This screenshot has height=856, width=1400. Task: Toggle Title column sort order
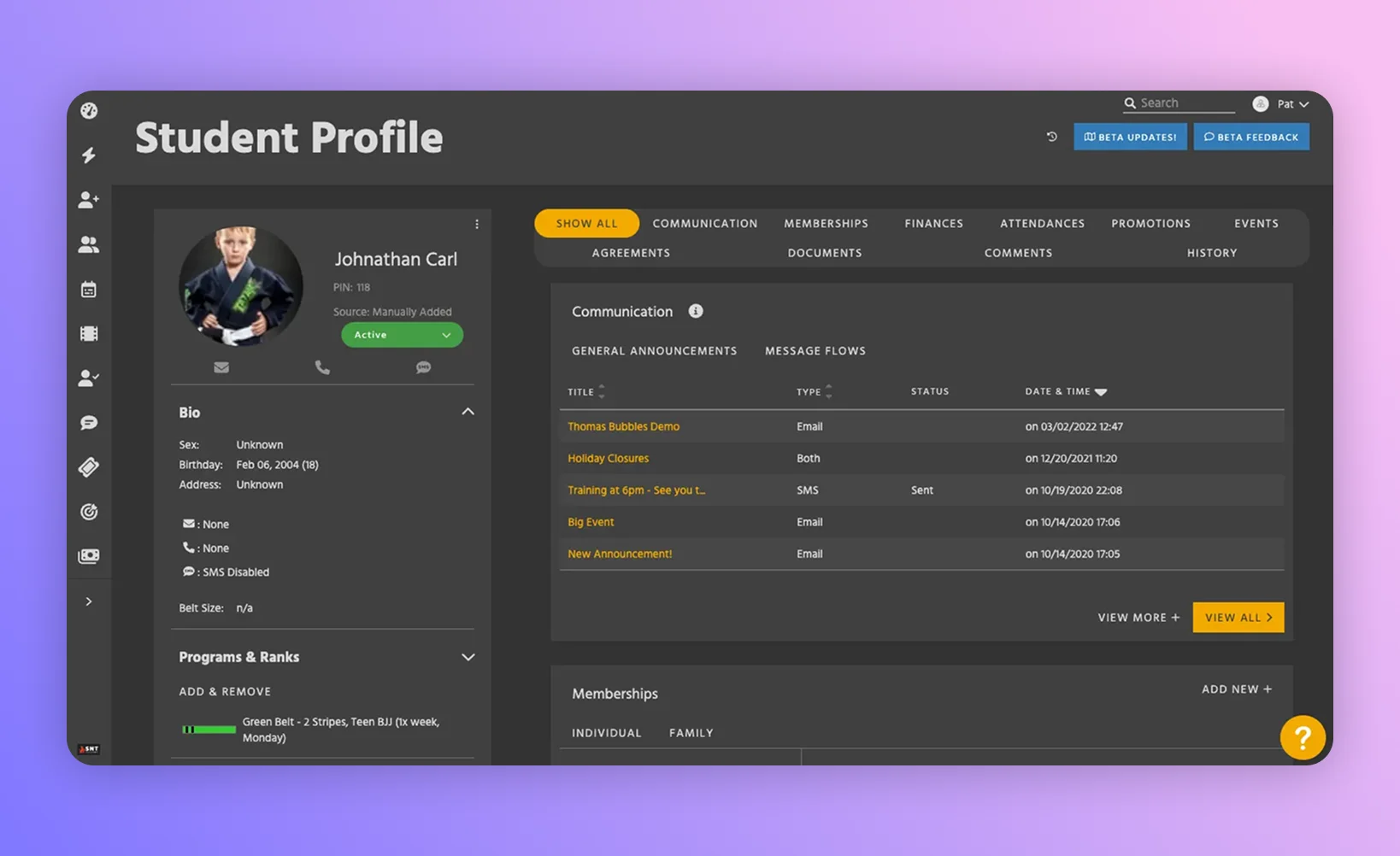[x=601, y=391]
